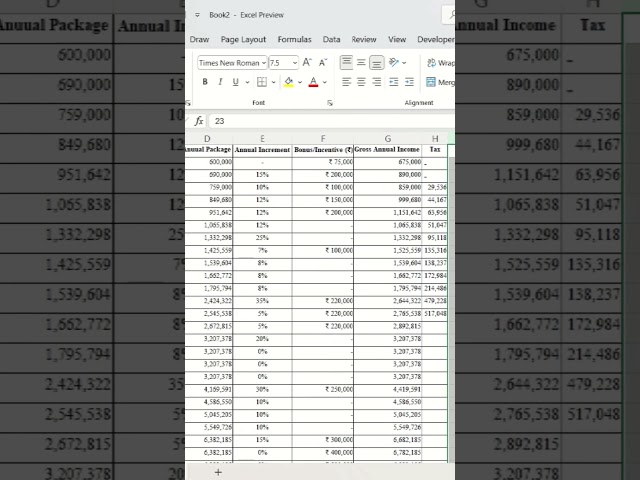Viewport: 640px width, 480px height.
Task: Click Decrease Indent icon
Action: [x=393, y=82]
